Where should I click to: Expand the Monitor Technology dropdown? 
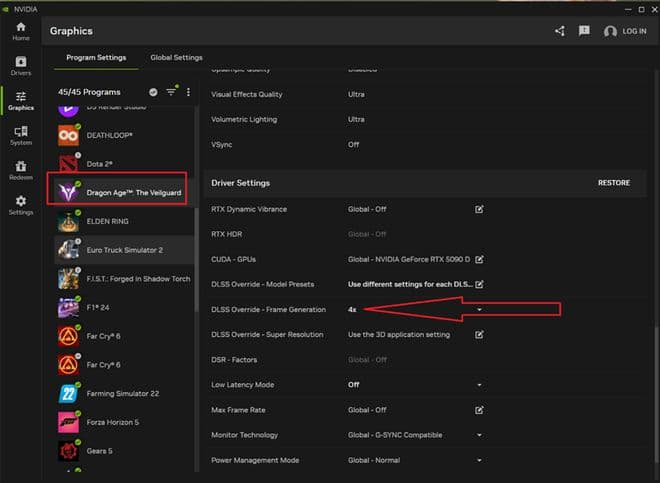click(x=479, y=435)
